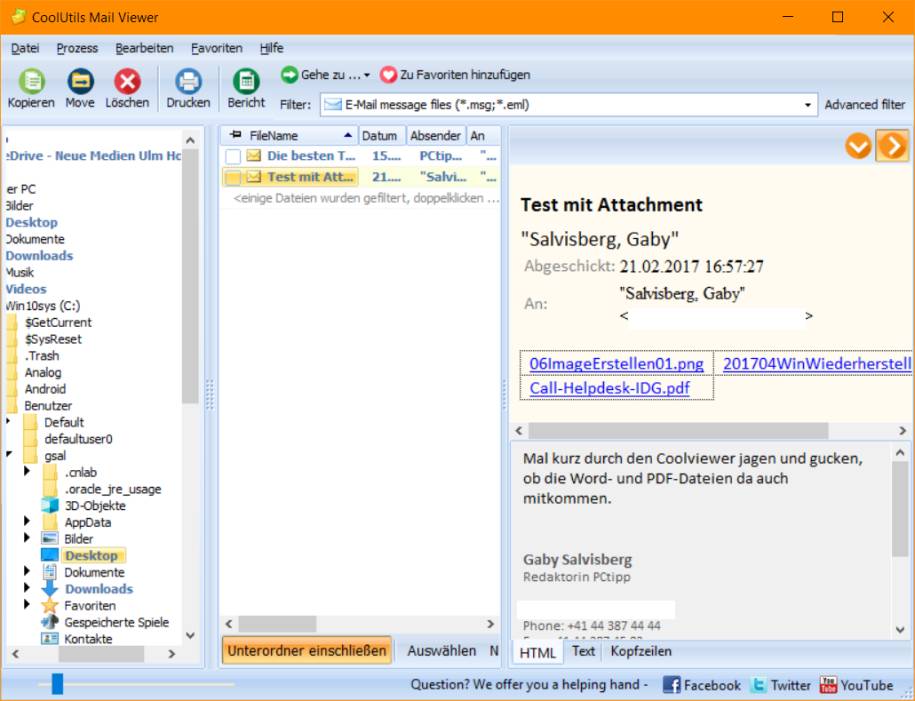Click the CoolUtils Mail Viewer title icon
Screen dimensions: 915x701
[x=19, y=17]
